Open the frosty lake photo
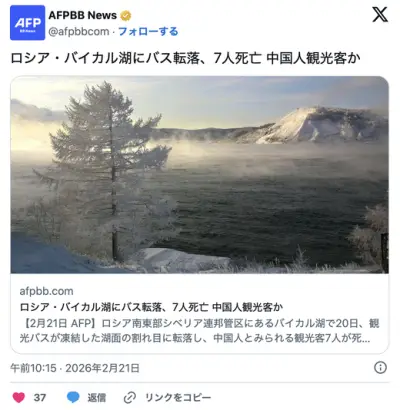The image size is (400, 410). [200, 175]
